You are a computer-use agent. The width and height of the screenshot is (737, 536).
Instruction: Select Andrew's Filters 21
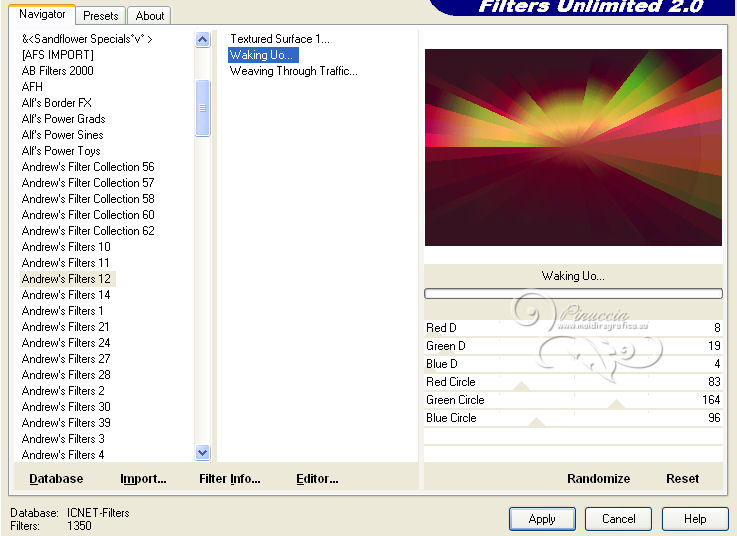[x=65, y=327]
